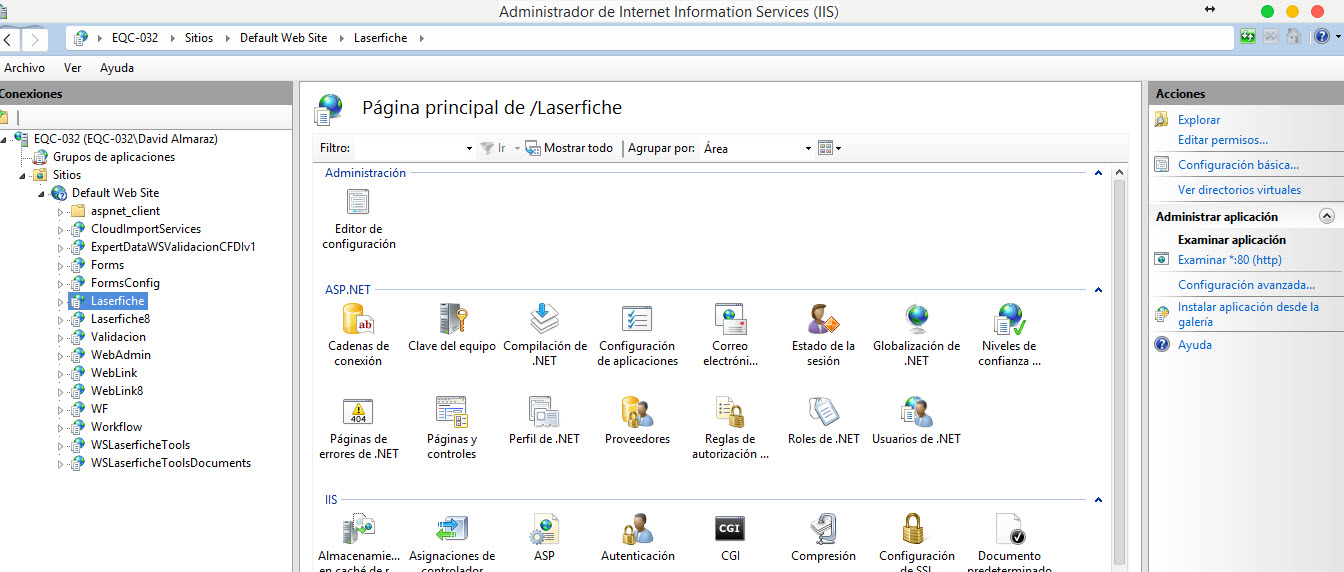
Task: Open the Ayuda menu
Action: pos(117,68)
